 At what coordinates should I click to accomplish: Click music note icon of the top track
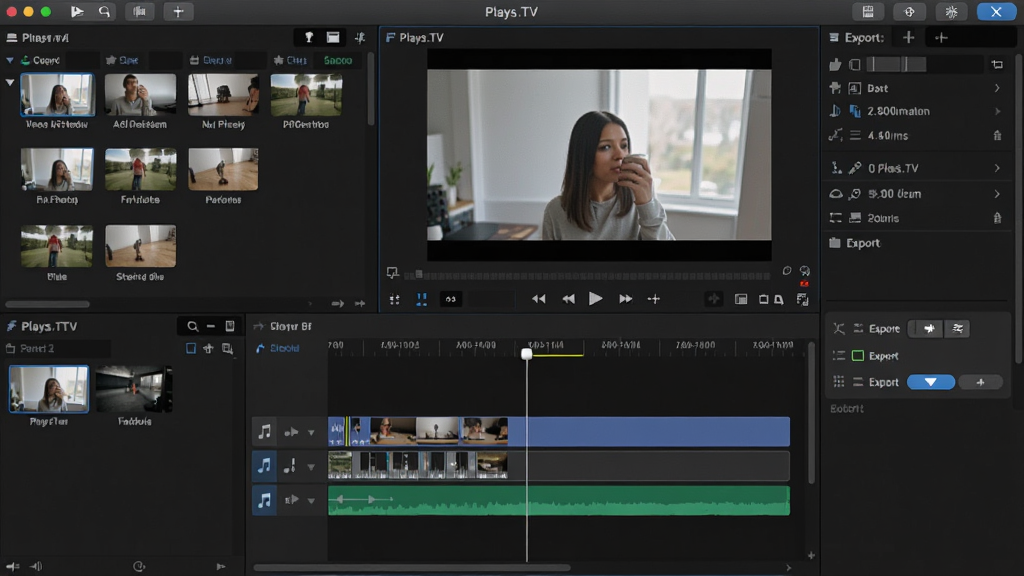point(264,432)
